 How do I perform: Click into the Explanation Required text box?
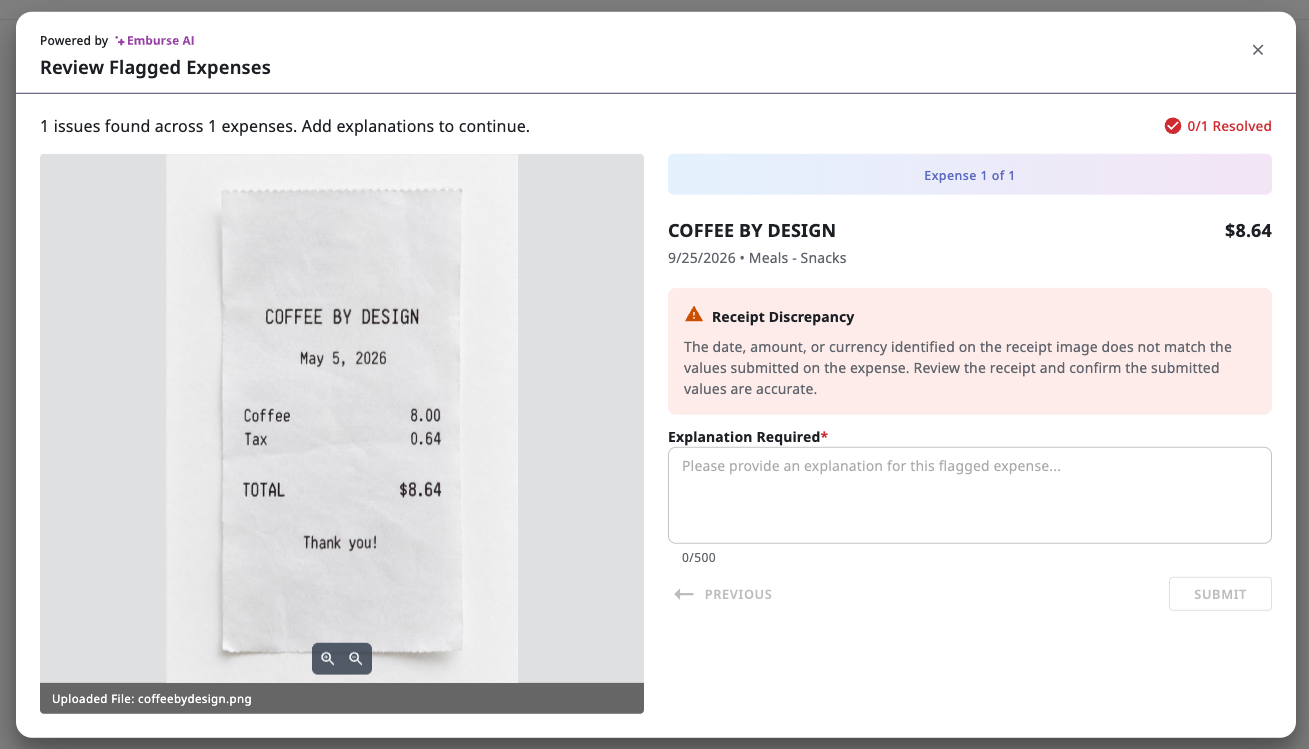(x=970, y=495)
